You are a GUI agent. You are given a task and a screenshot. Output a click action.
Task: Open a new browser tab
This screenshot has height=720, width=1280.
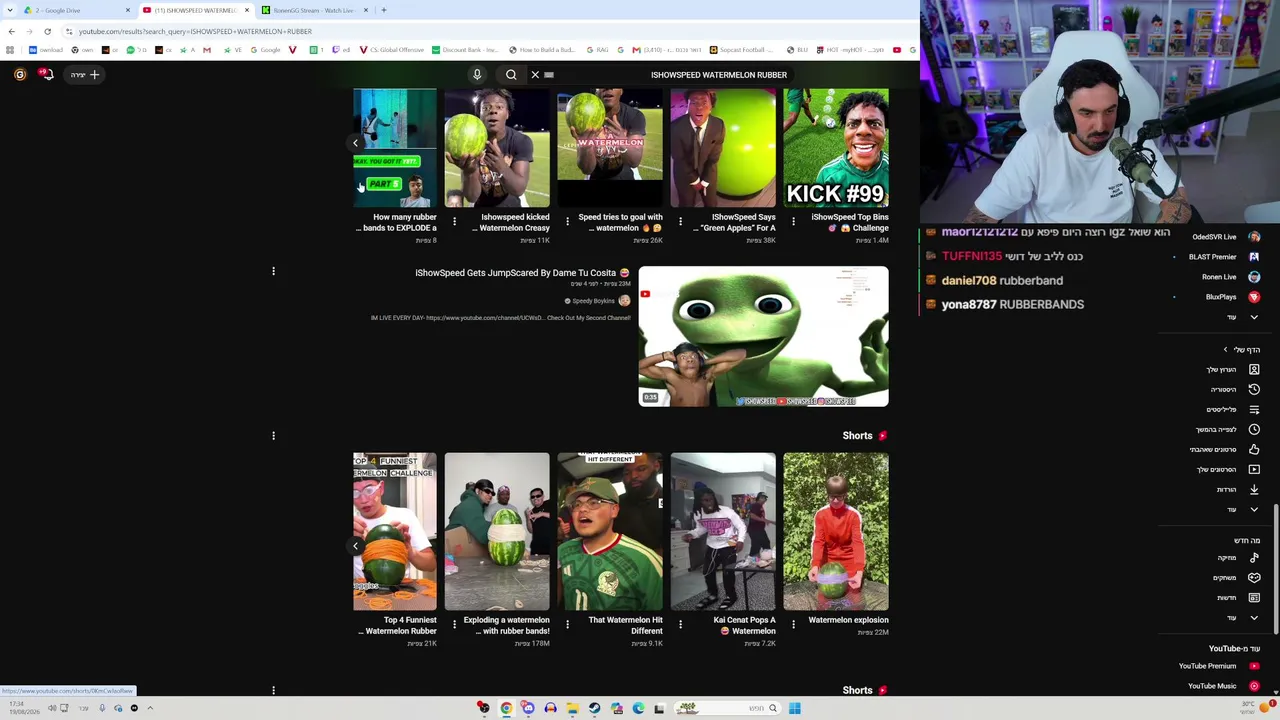click(x=384, y=10)
